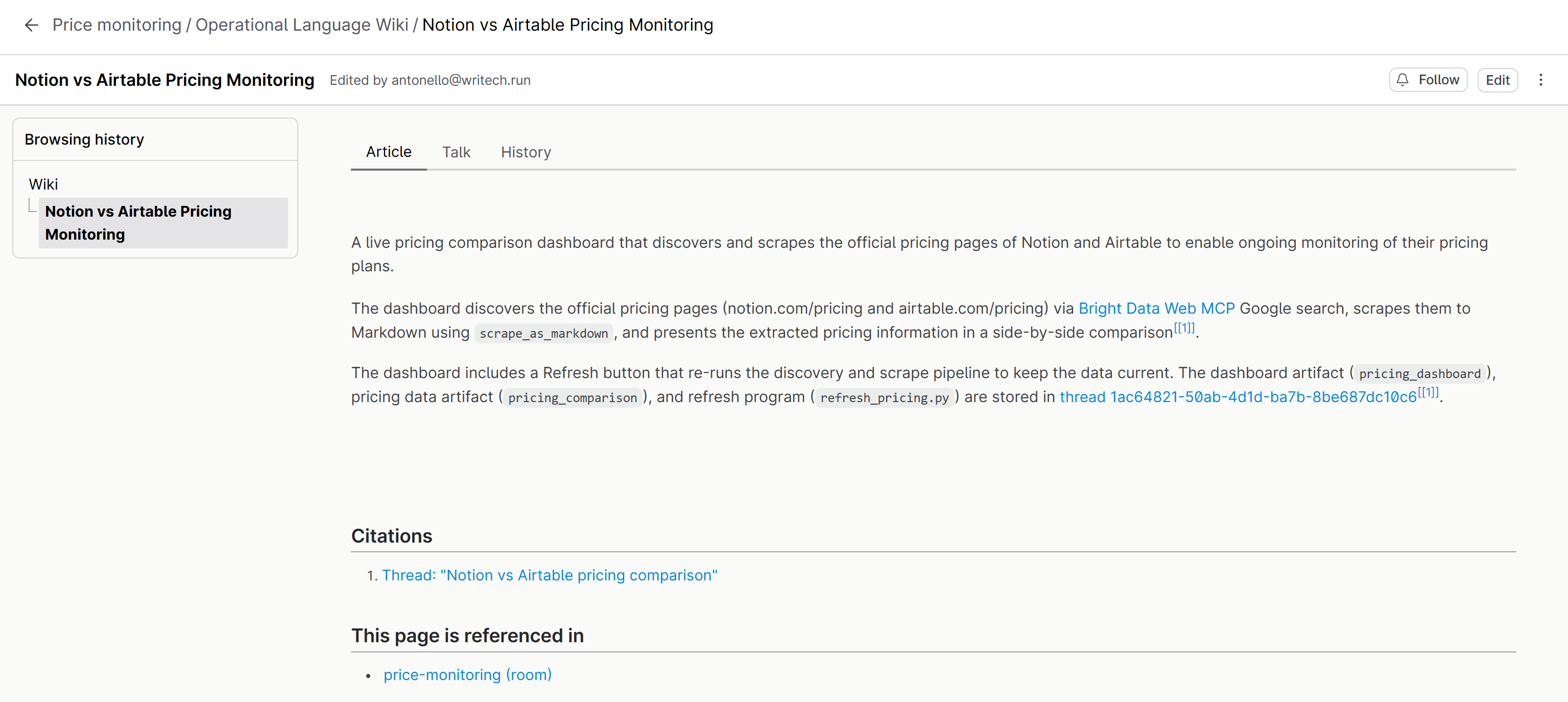Click the citation [[1]] after the thread ID
The height and width of the screenshot is (702, 1568).
pos(1428,392)
